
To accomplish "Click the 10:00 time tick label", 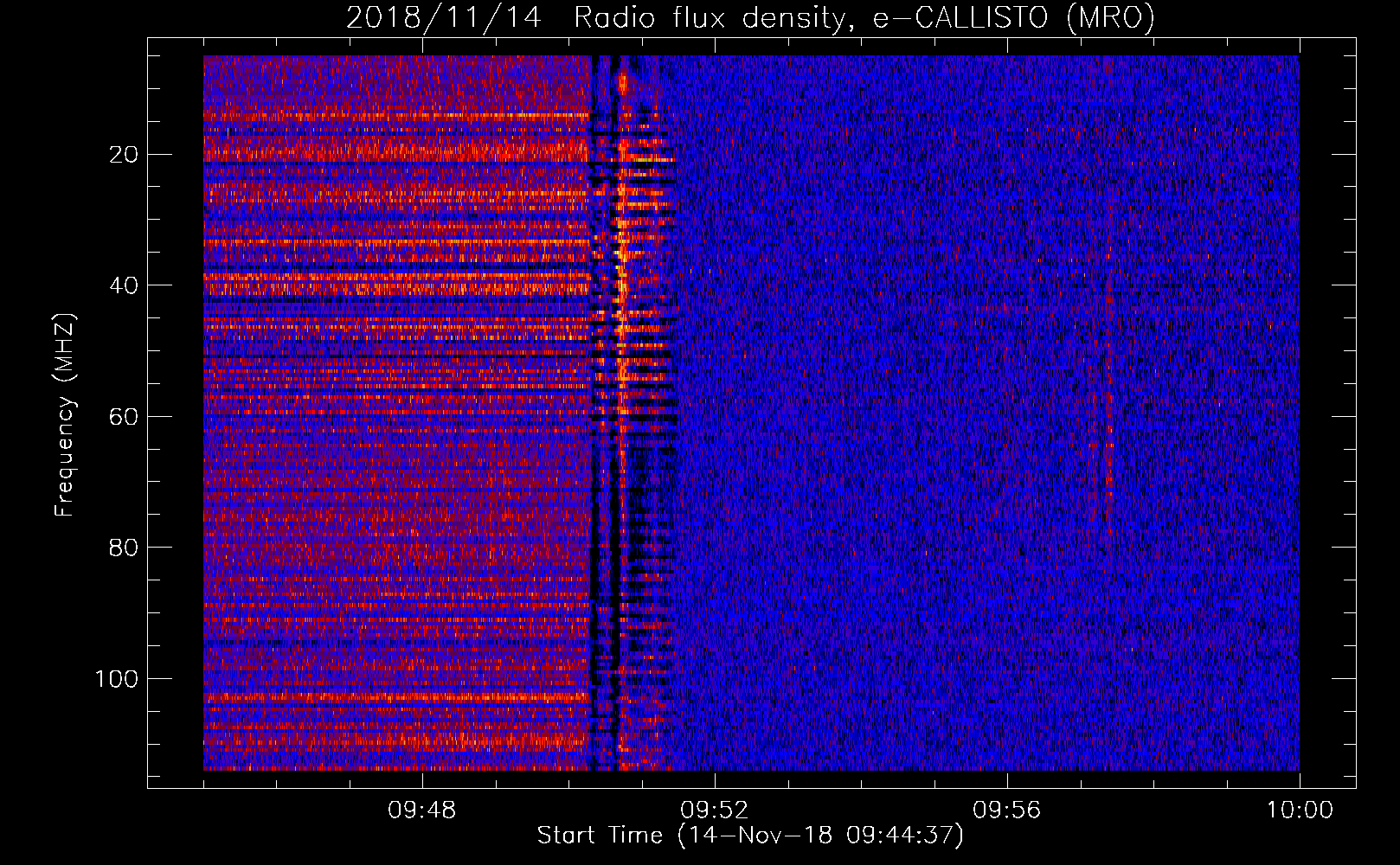I will click(1300, 811).
